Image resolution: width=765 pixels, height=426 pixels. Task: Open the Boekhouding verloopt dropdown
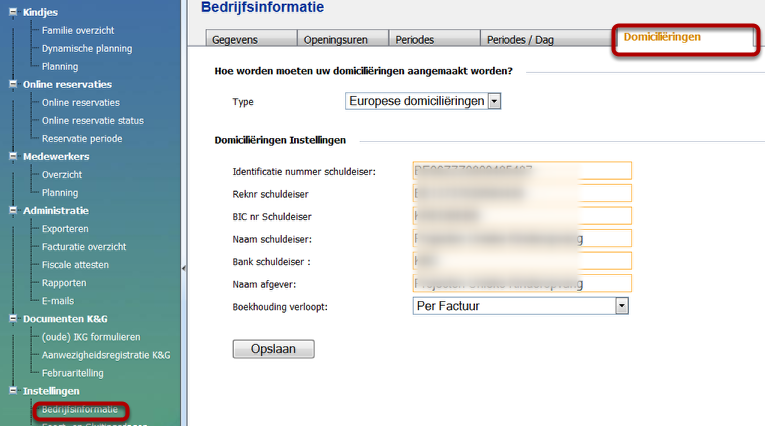pyautogui.click(x=621, y=306)
